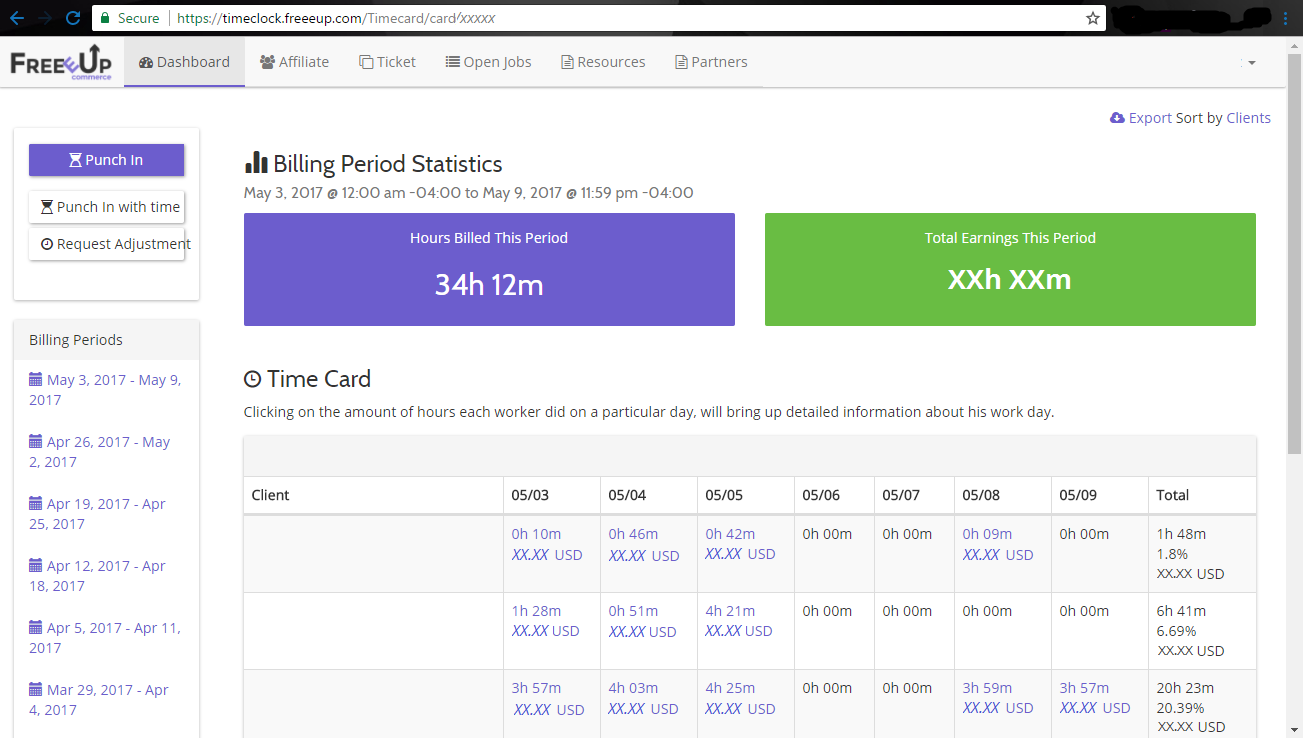Click the 20h 23m total cell
The height and width of the screenshot is (738, 1303).
(x=1202, y=706)
